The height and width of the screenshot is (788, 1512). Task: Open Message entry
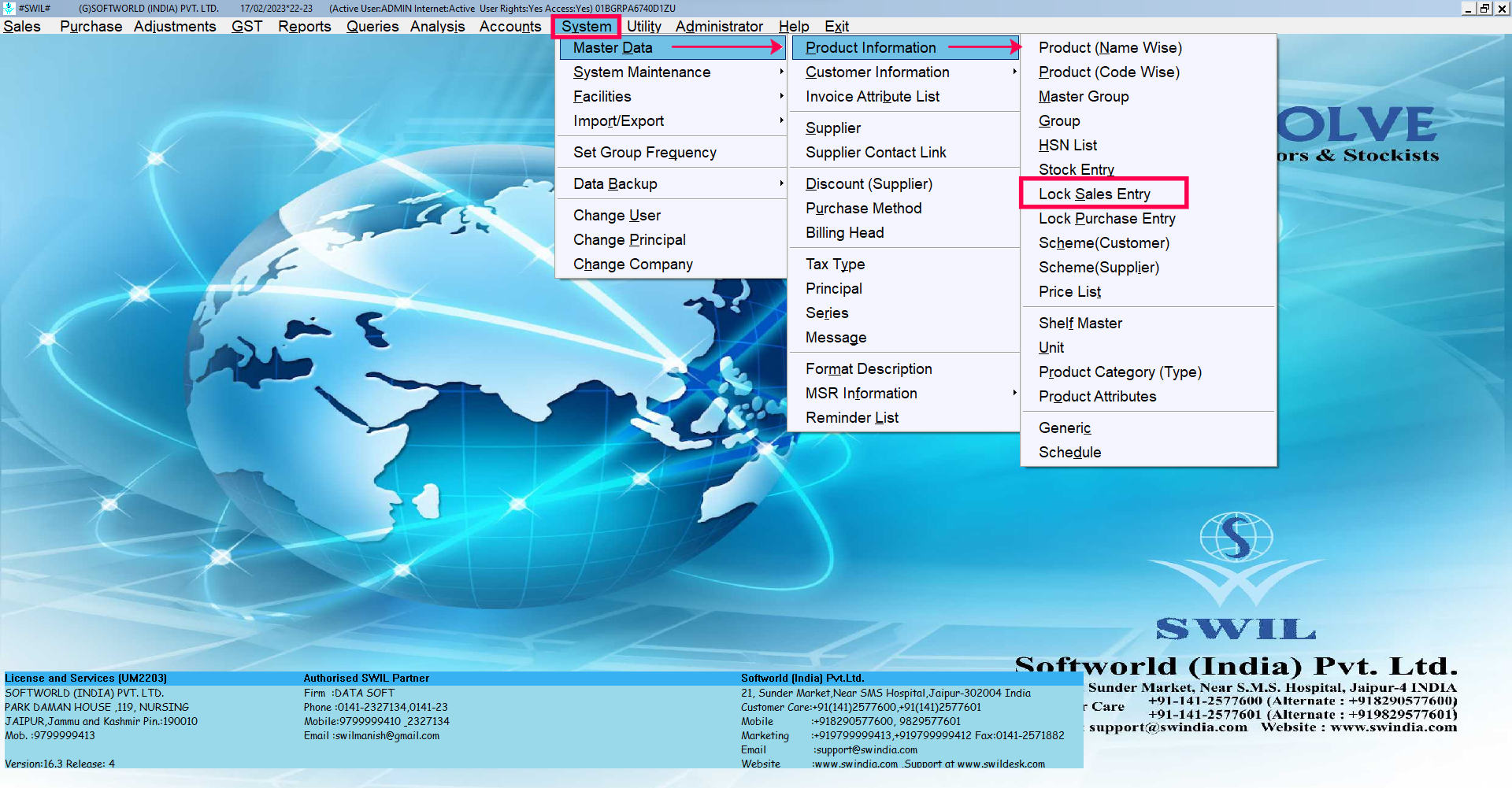pos(905,337)
